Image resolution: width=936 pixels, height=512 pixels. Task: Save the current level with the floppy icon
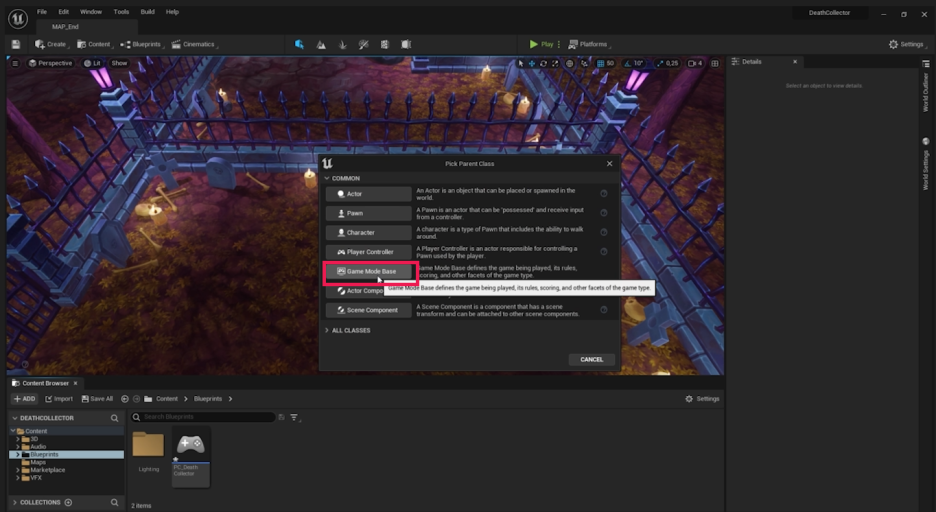[16, 44]
